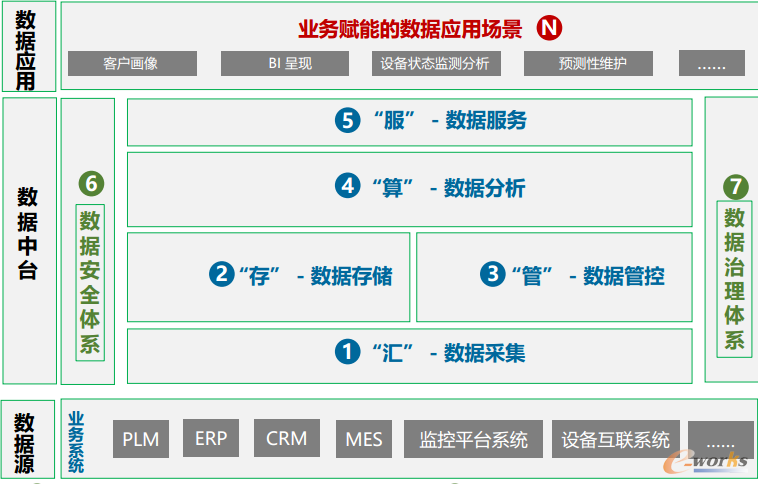Screen dimensions: 758x484
Task: Click the “管” quoted character
Action: point(532,277)
